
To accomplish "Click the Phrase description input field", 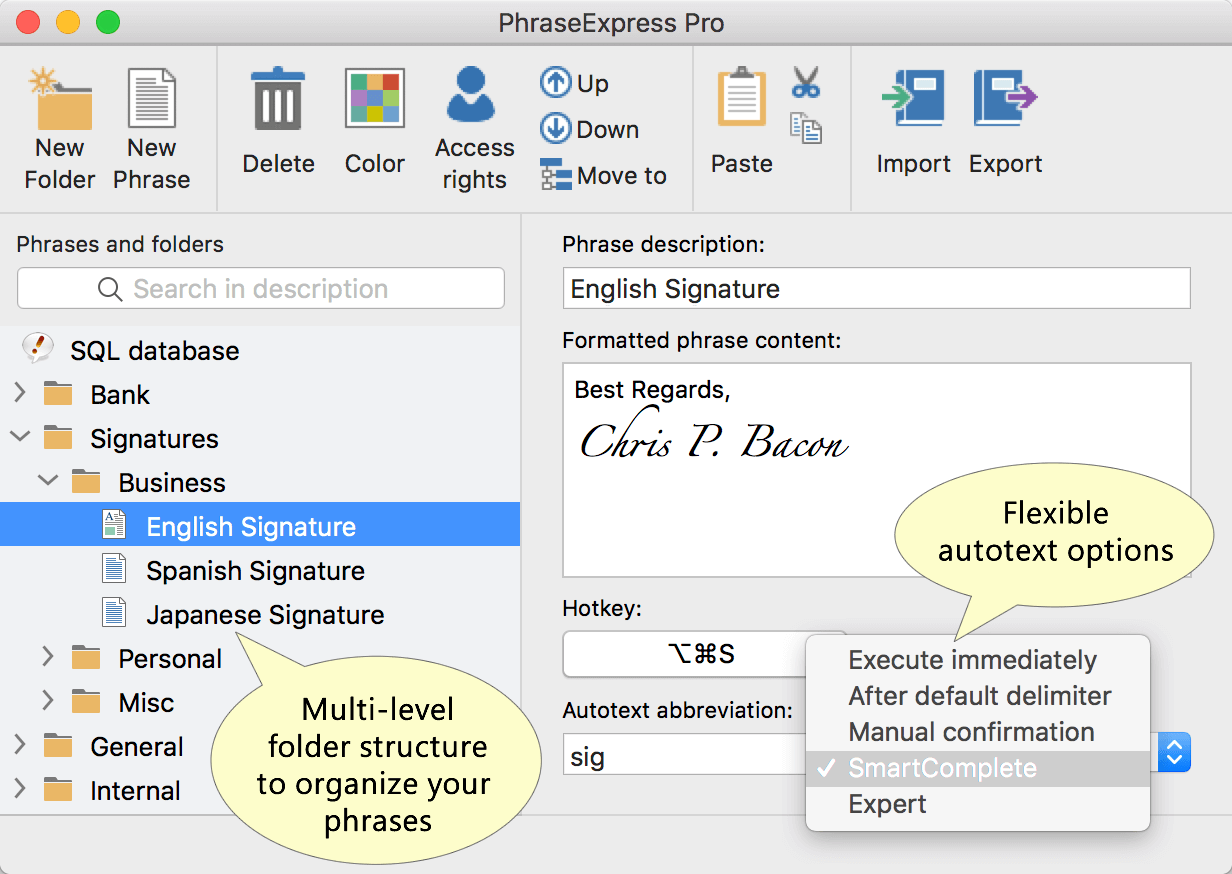I will (x=876, y=288).
